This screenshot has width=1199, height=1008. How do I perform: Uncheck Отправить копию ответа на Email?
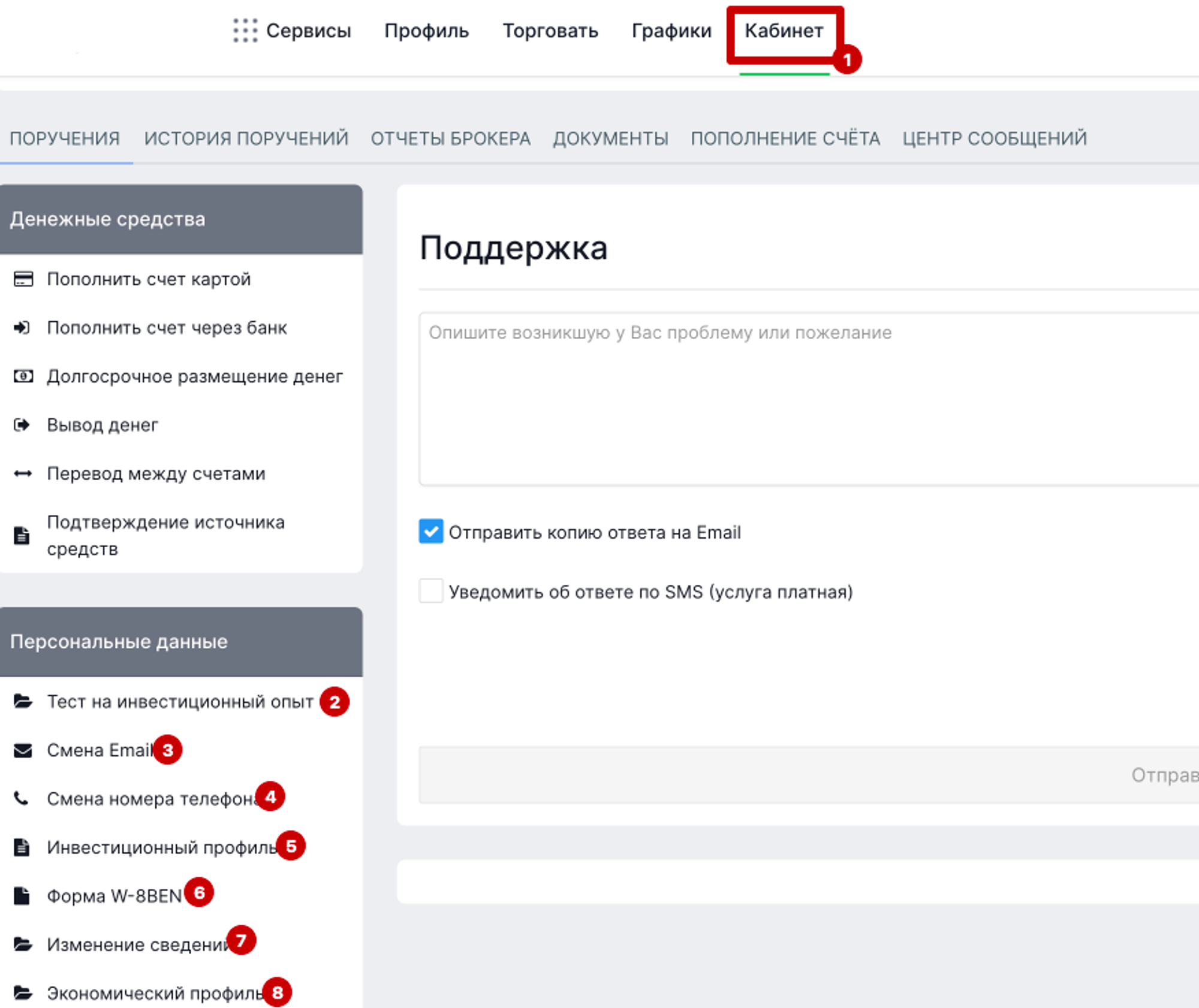coord(431,532)
